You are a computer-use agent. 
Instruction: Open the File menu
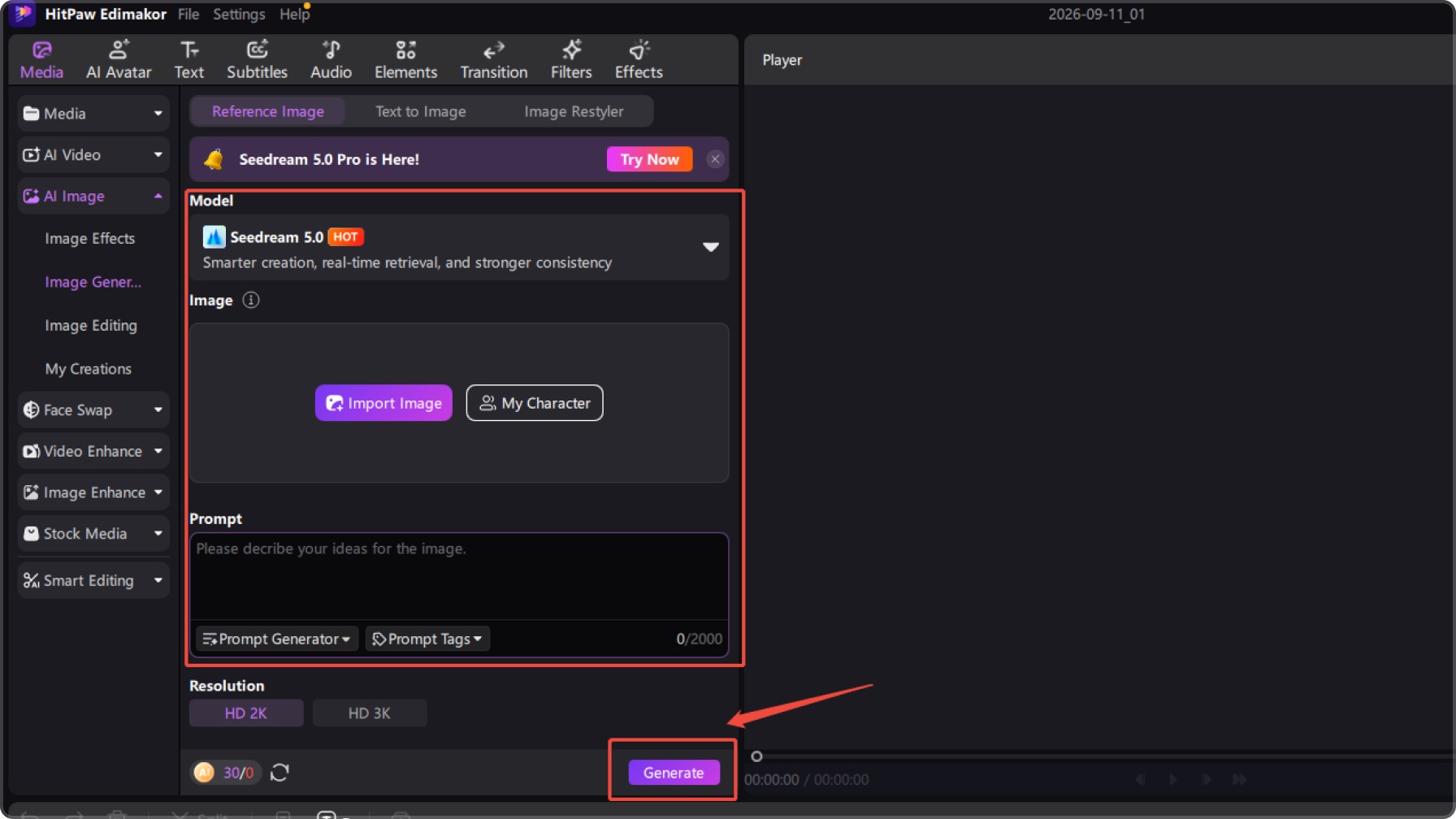click(x=188, y=14)
